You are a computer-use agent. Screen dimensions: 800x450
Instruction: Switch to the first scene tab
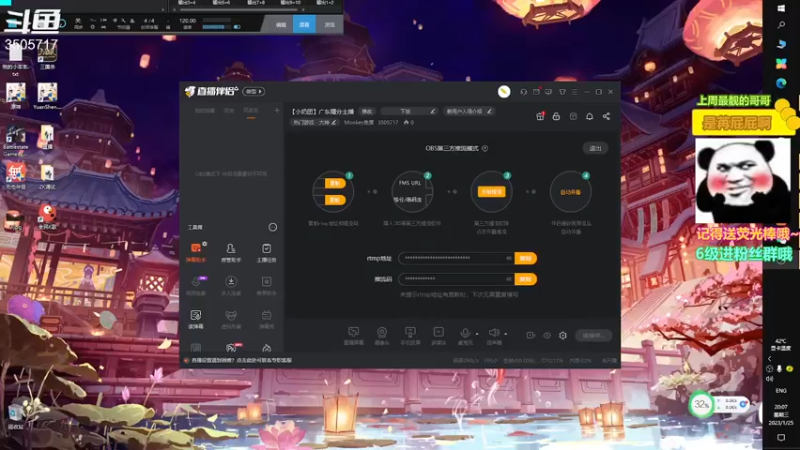click(x=205, y=111)
